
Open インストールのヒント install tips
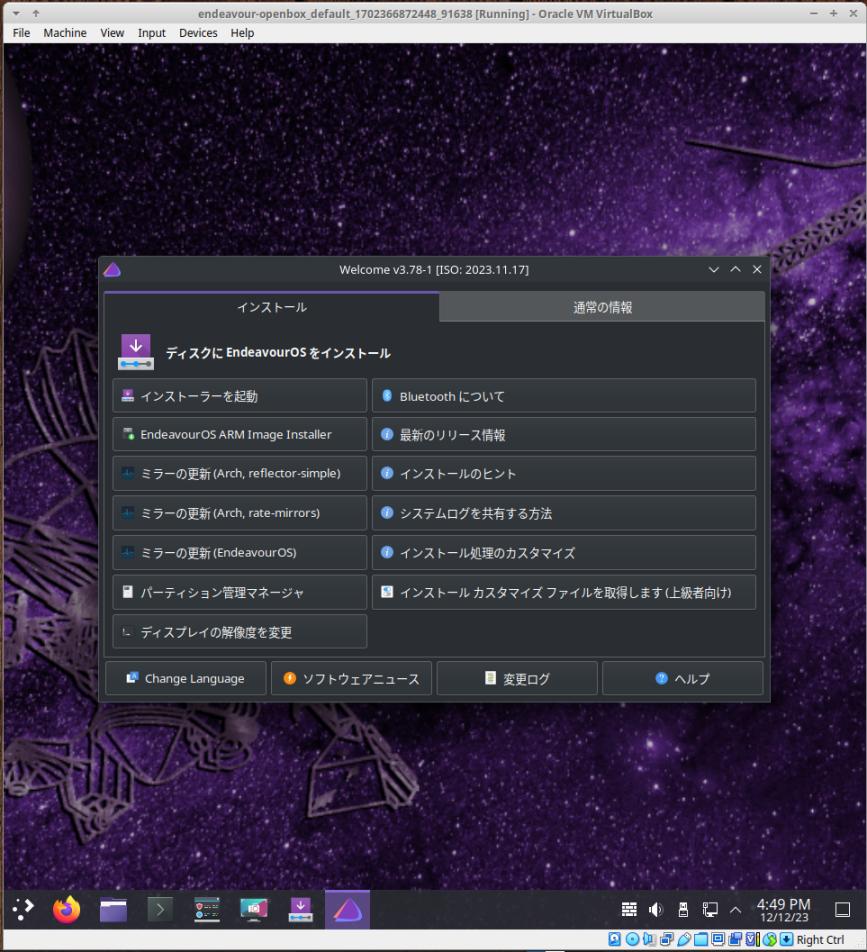click(x=563, y=474)
